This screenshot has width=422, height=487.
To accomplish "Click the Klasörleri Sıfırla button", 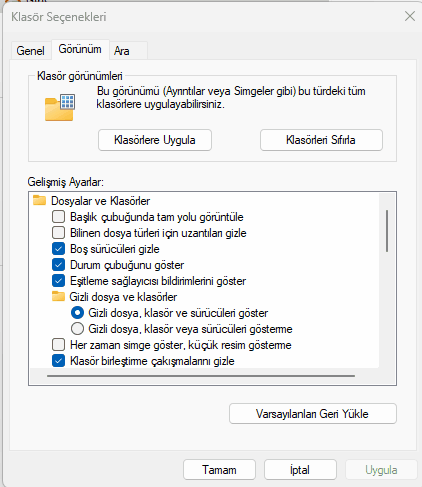I will (x=321, y=140).
